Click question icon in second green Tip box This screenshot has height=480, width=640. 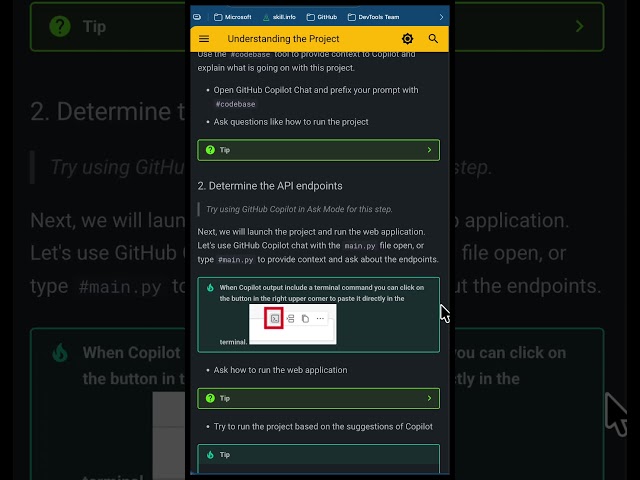tap(210, 398)
